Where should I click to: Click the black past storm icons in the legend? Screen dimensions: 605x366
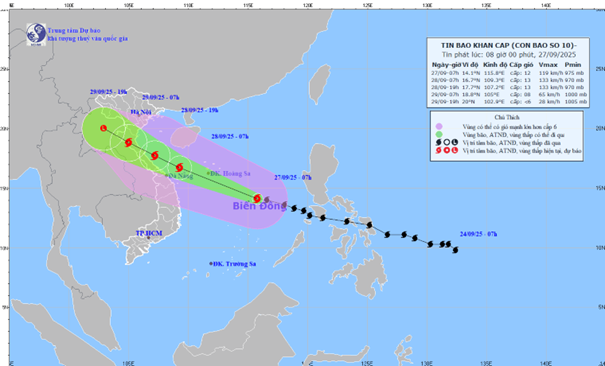pos(446,142)
